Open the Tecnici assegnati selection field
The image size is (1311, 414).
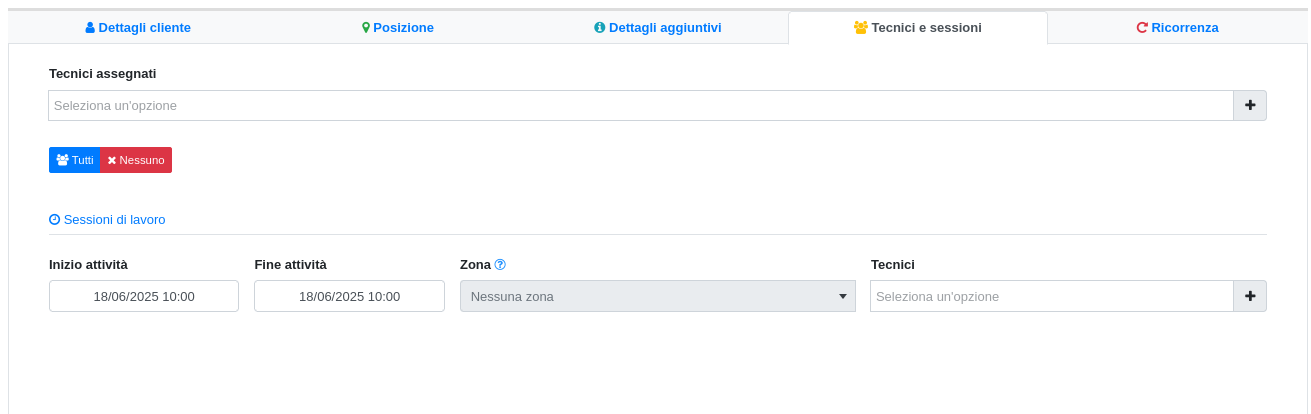640,105
